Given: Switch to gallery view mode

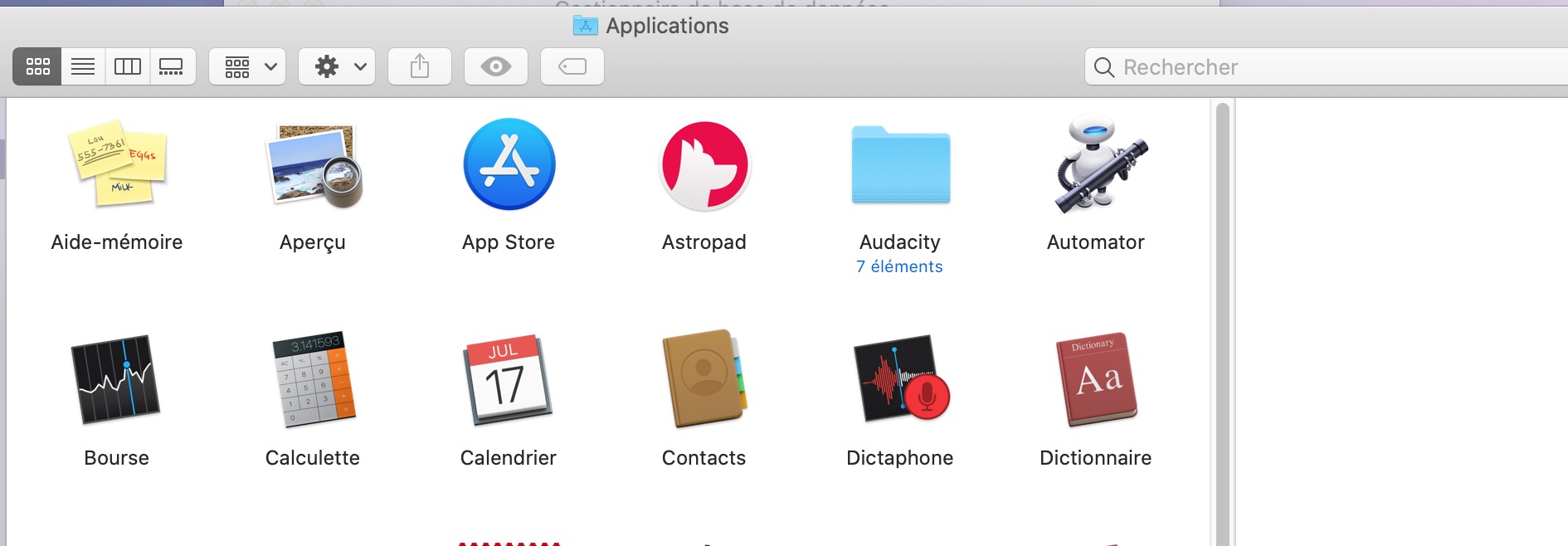Looking at the screenshot, I should [172, 66].
